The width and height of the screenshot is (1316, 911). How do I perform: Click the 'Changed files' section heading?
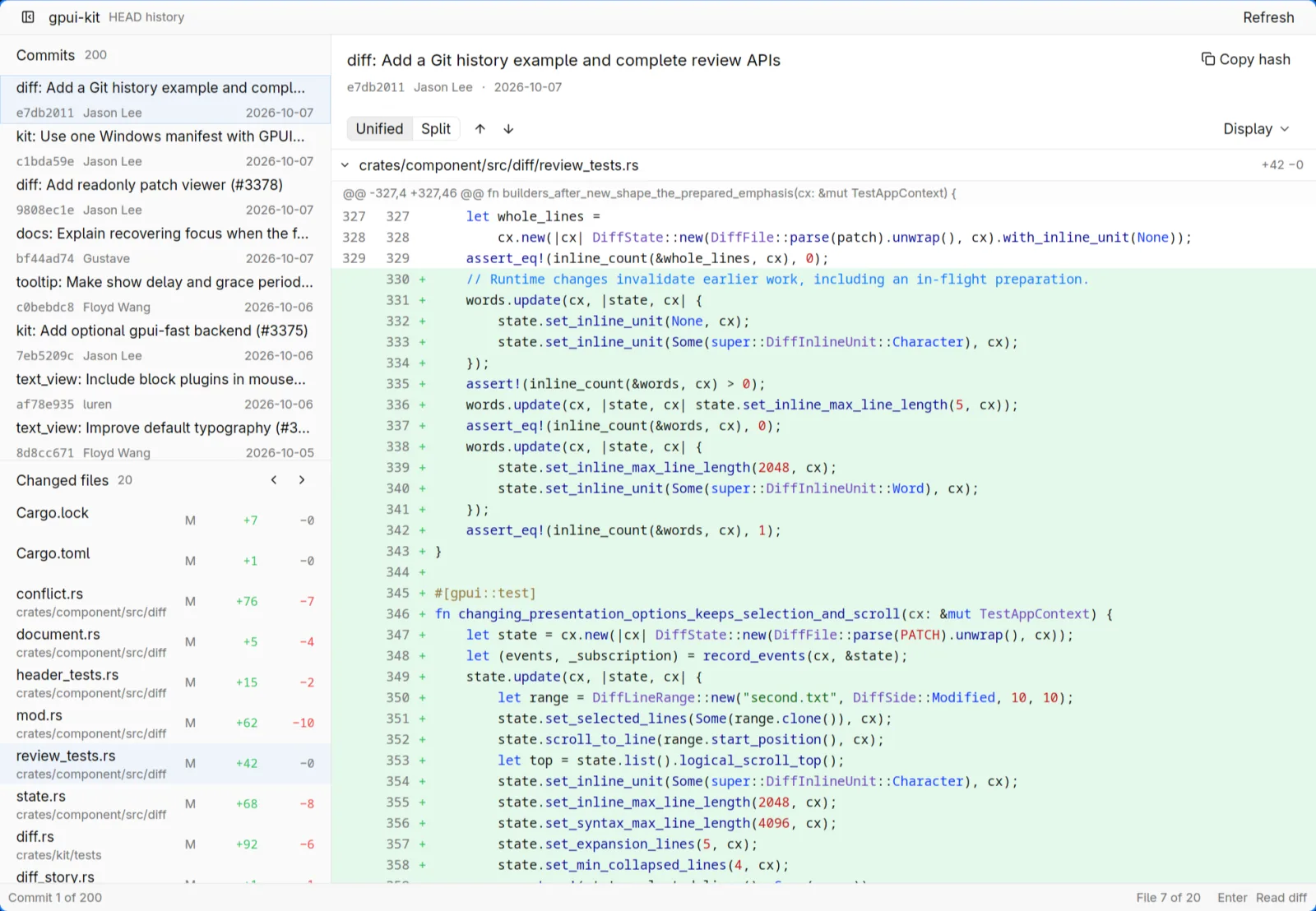click(x=63, y=480)
